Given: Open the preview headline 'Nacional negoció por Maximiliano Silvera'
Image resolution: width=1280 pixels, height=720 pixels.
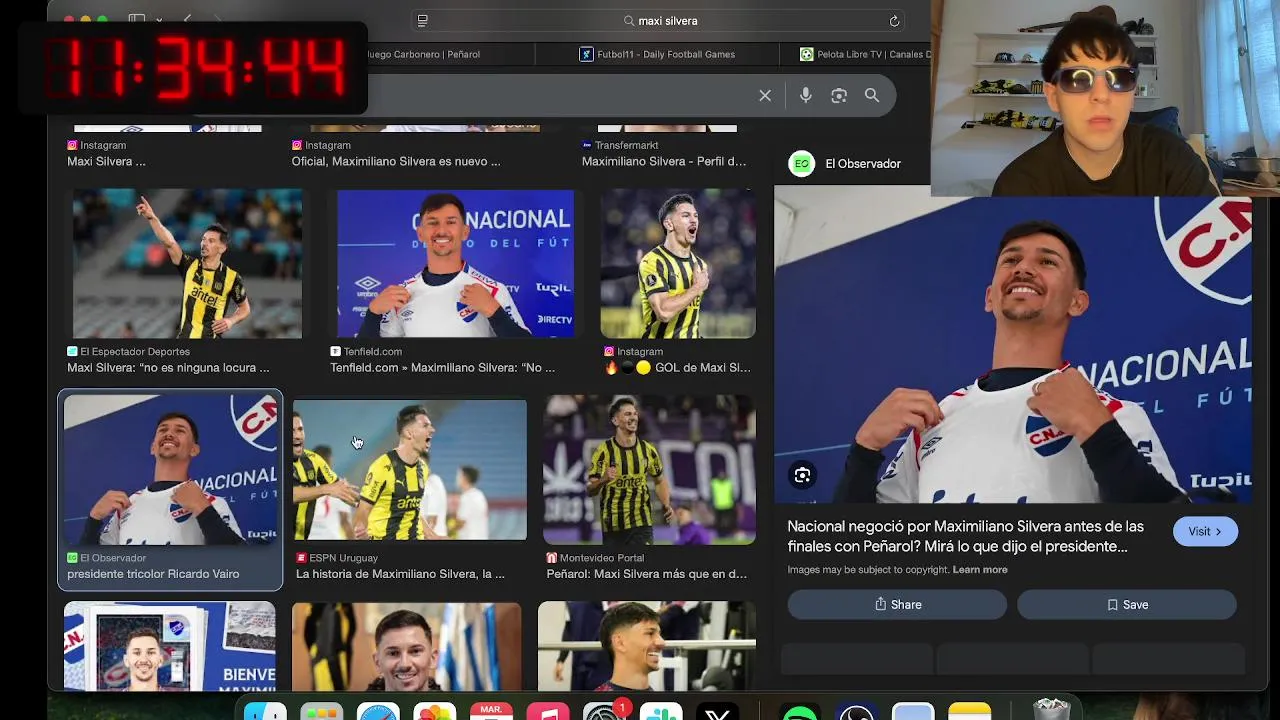Looking at the screenshot, I should 965,536.
